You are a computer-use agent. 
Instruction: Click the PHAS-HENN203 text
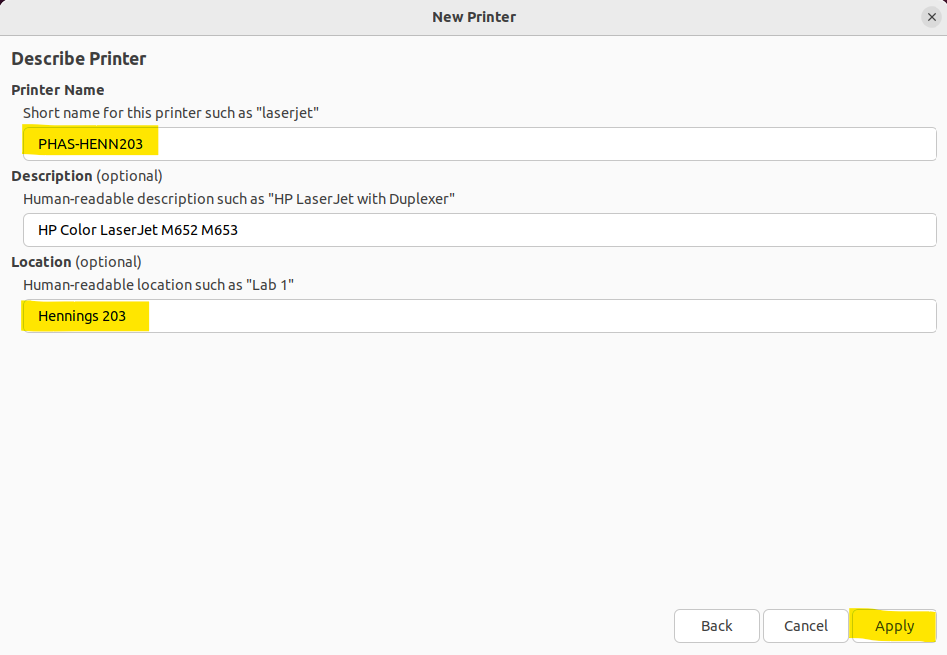point(91,144)
